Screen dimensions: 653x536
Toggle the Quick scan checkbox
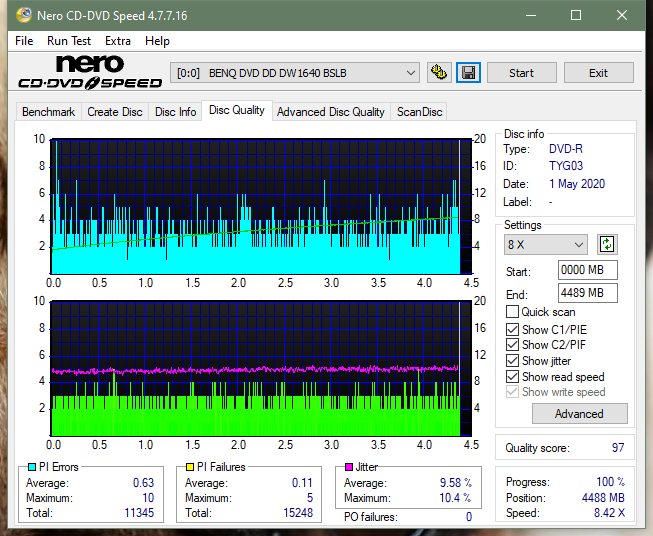tap(512, 312)
